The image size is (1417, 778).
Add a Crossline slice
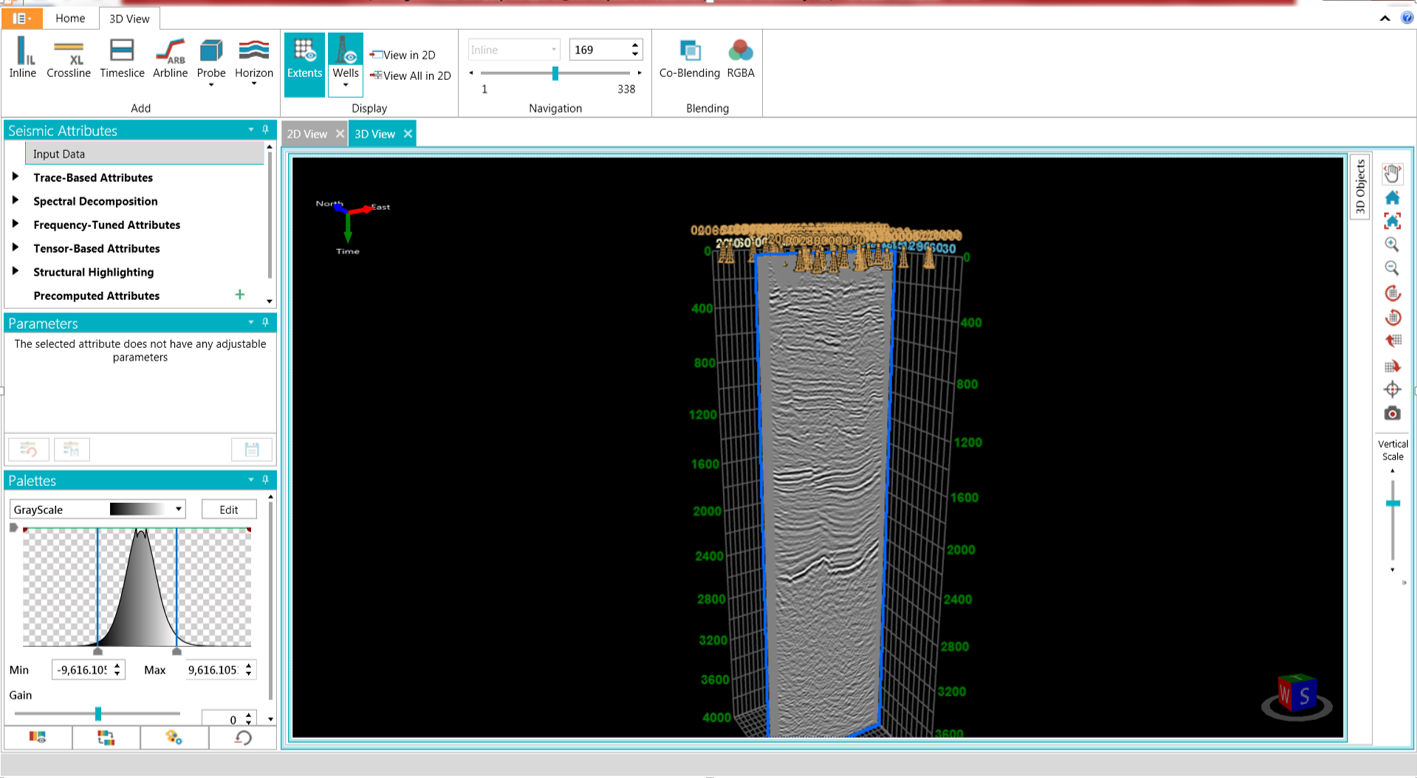pyautogui.click(x=68, y=58)
